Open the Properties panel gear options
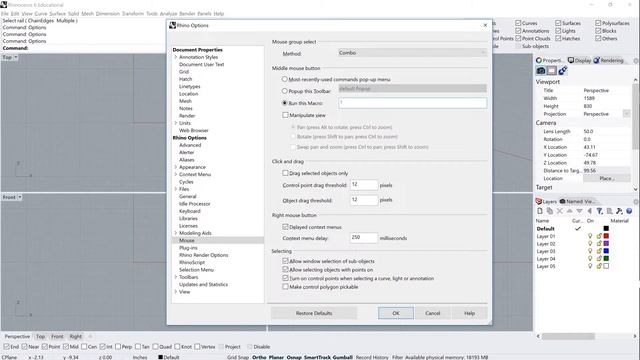This screenshot has height=360, width=640. coord(636,60)
